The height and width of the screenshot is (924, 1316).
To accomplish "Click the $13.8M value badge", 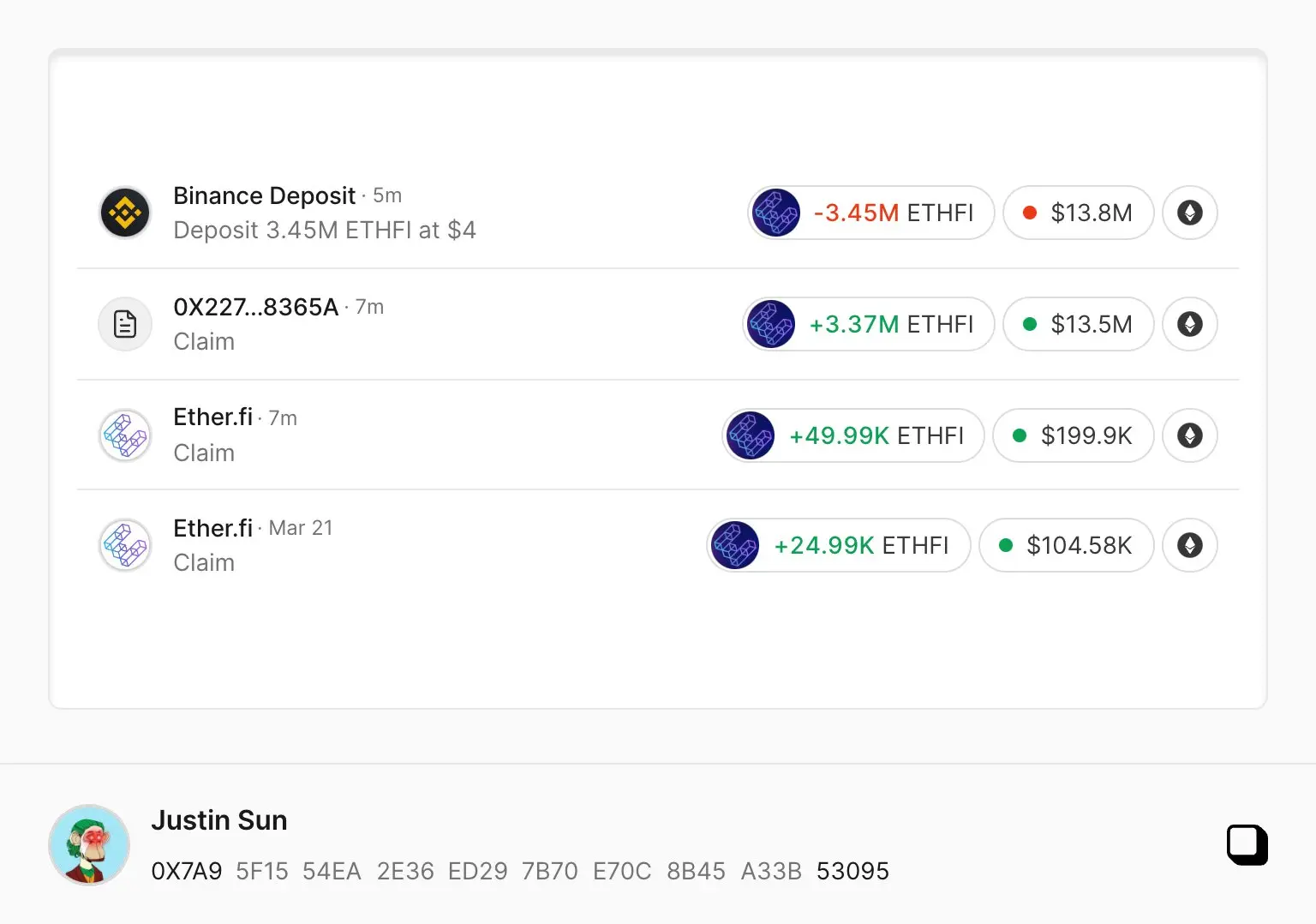I will pos(1078,213).
